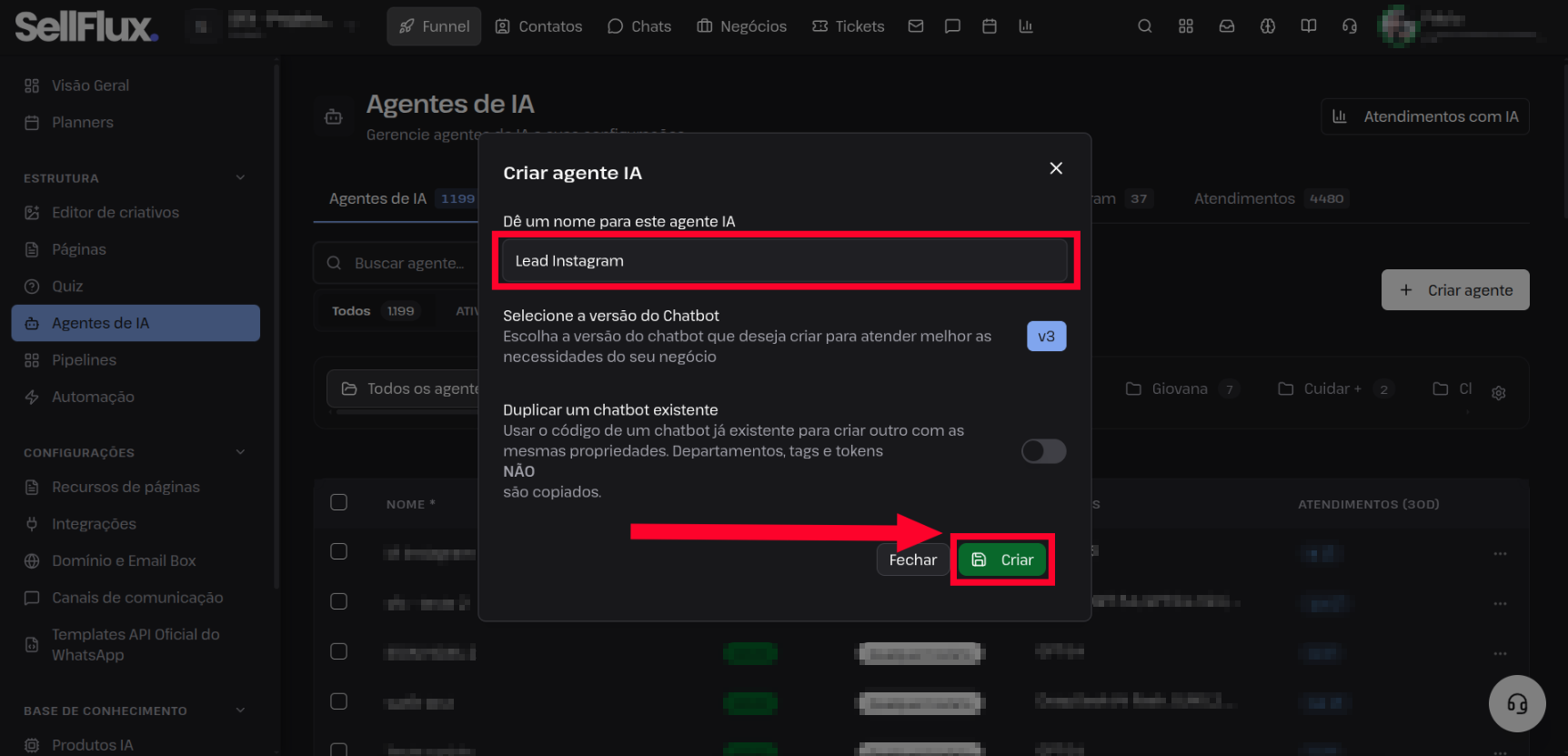Click the headset support icon in the top bar
1568x756 pixels.
(1350, 26)
